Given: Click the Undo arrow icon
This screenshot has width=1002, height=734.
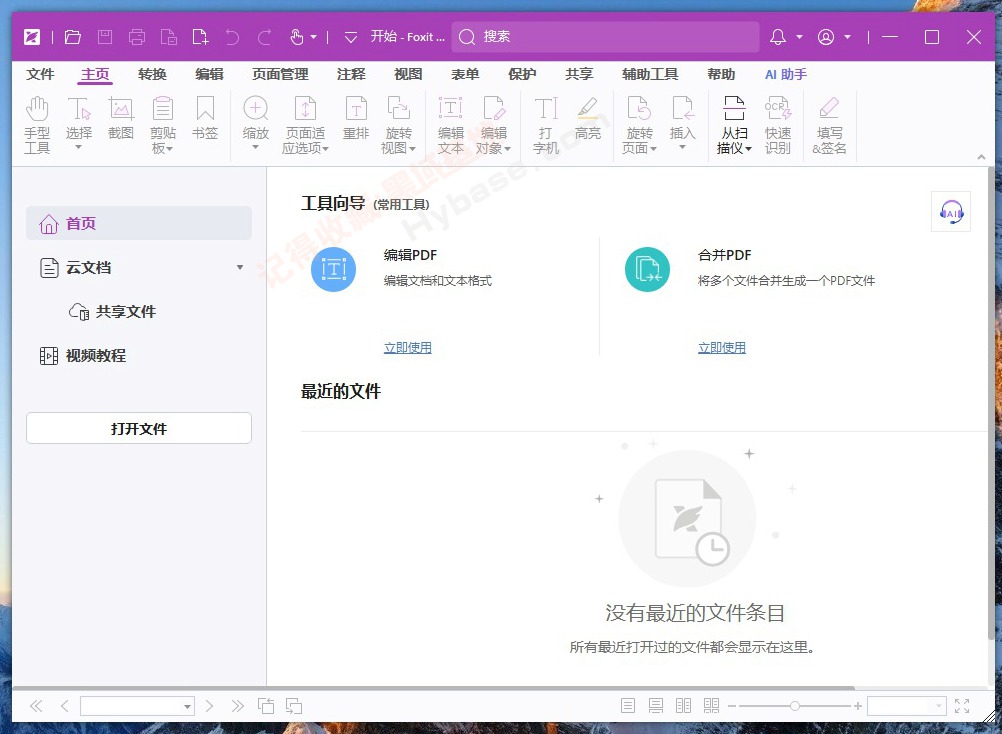Looking at the screenshot, I should click(232, 37).
